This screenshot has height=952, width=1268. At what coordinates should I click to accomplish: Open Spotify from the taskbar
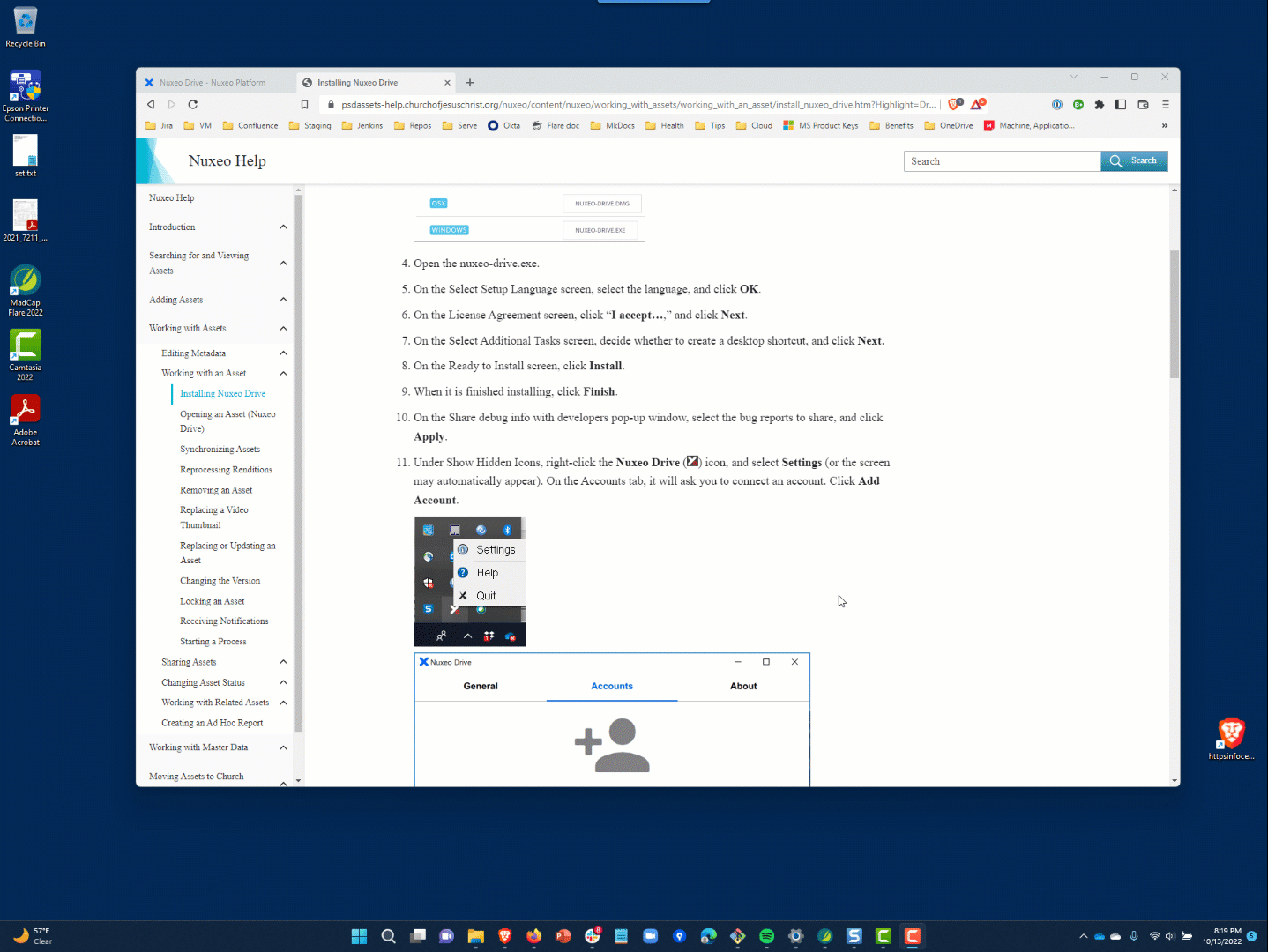click(766, 936)
